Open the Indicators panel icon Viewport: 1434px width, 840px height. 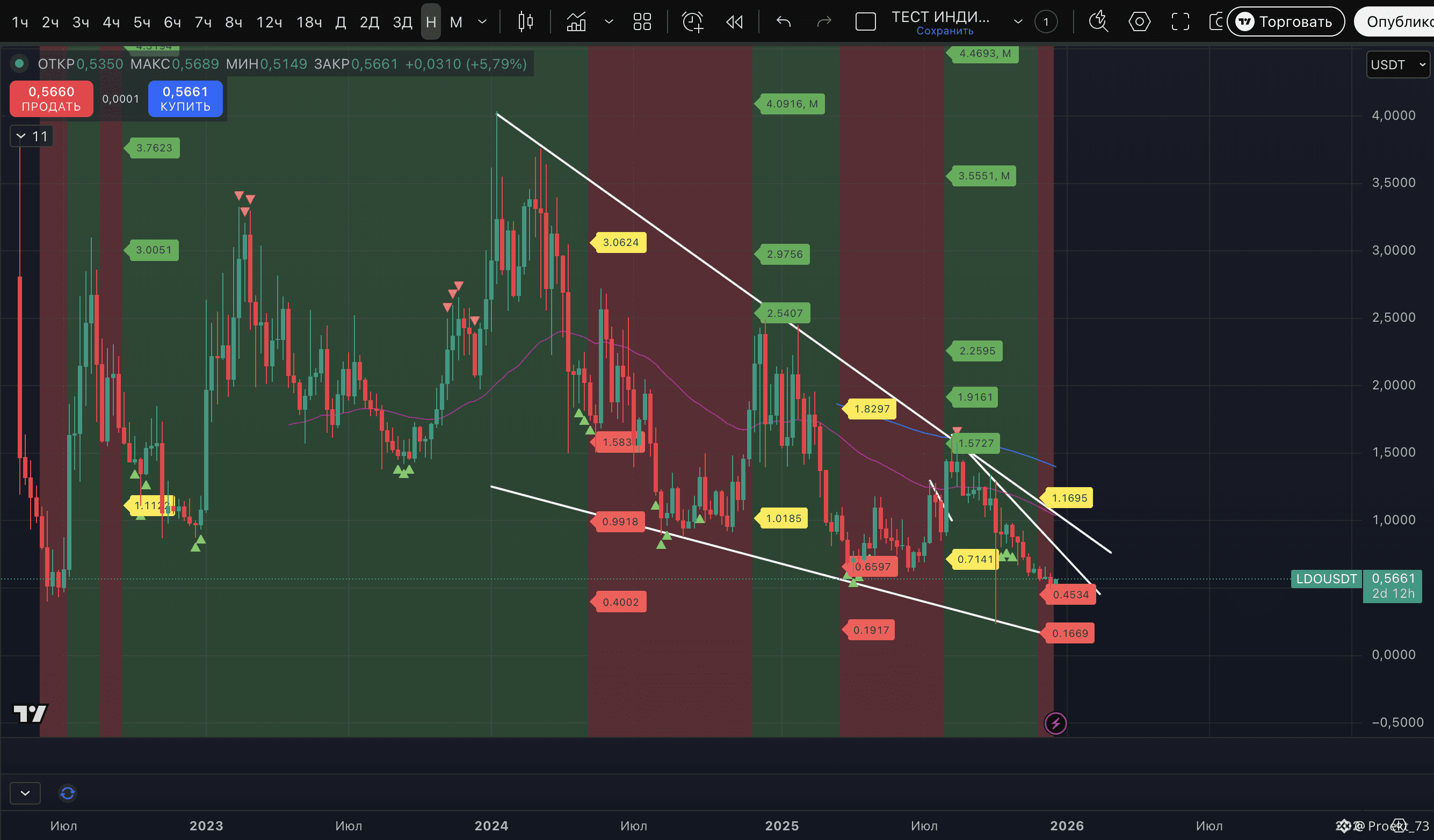pyautogui.click(x=576, y=22)
